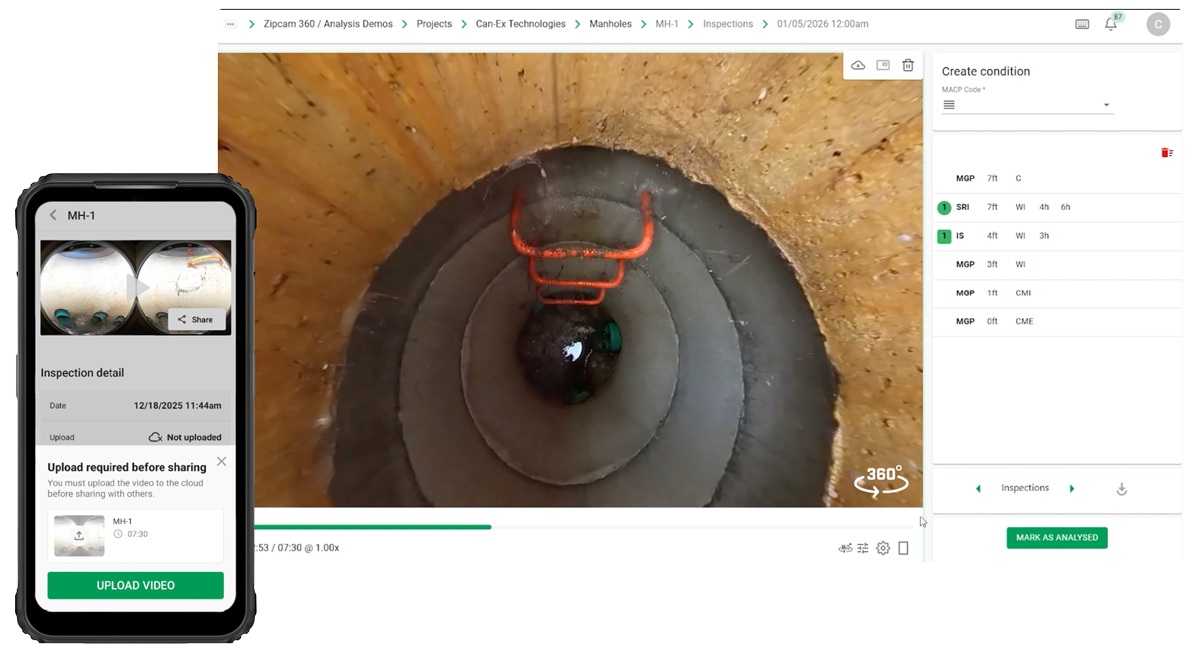Go to the next inspection with the right arrow
Image resolution: width=1200 pixels, height=655 pixels.
coord(1072,489)
